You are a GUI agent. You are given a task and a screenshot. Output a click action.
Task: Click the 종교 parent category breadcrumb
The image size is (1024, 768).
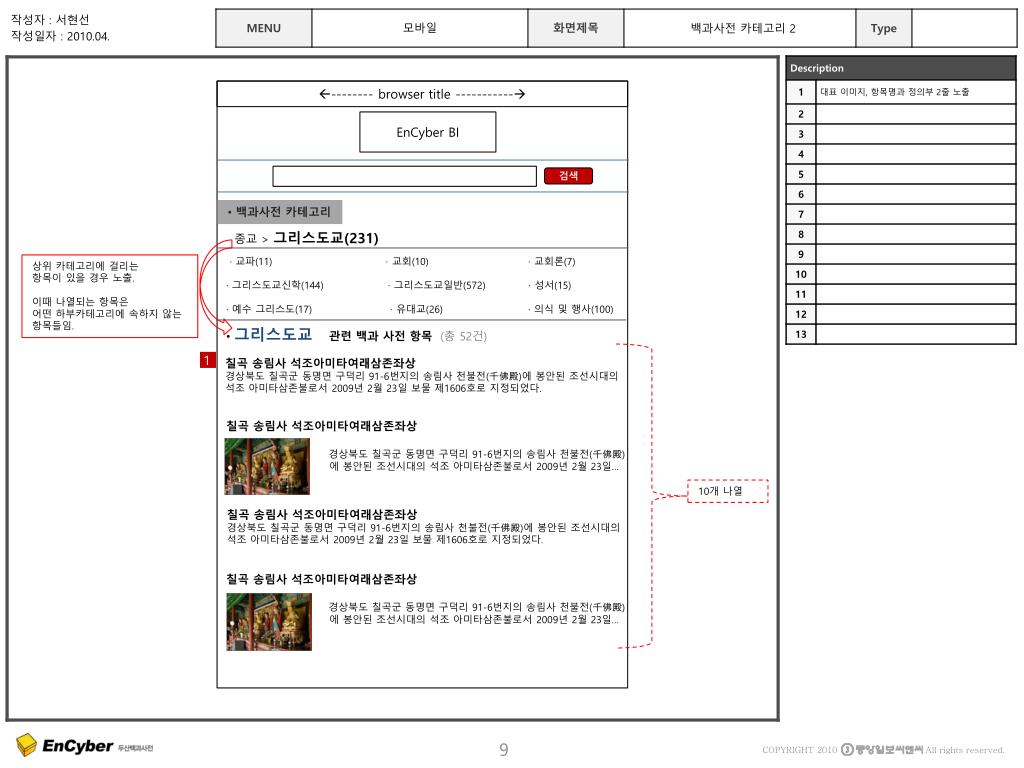(x=246, y=238)
